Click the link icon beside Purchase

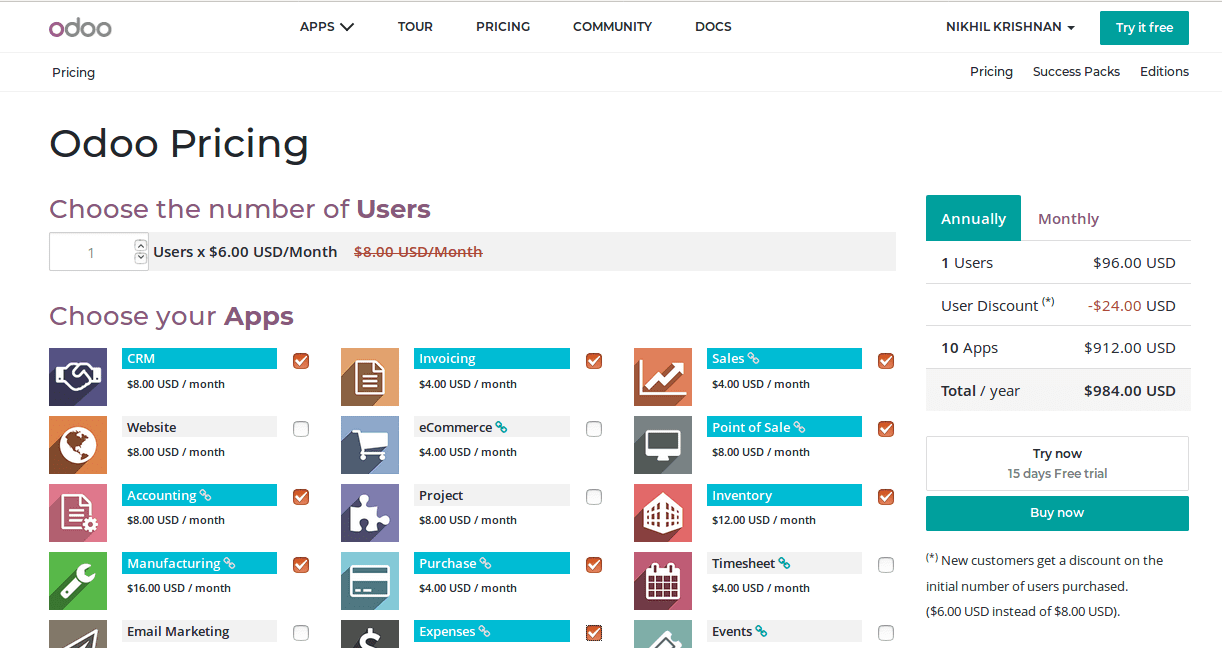pos(485,563)
